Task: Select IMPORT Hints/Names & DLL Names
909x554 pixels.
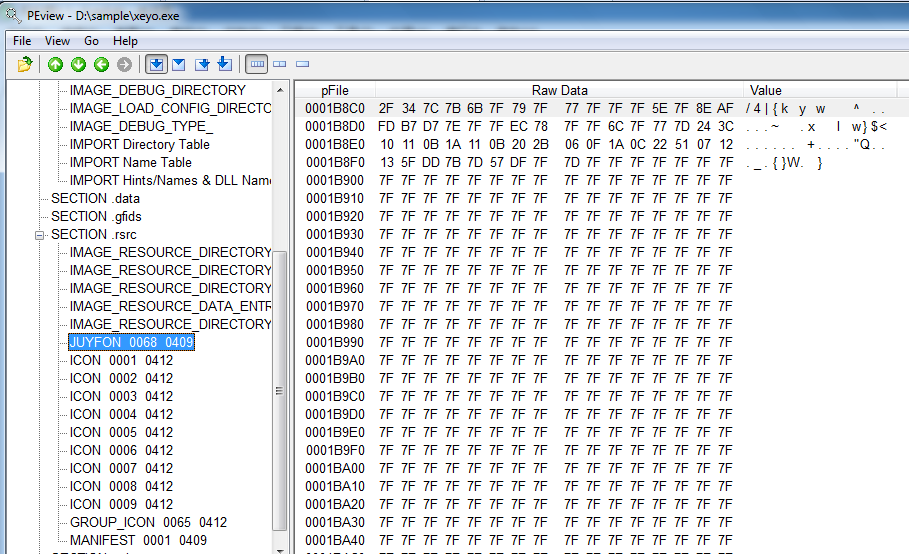Action: coord(170,180)
